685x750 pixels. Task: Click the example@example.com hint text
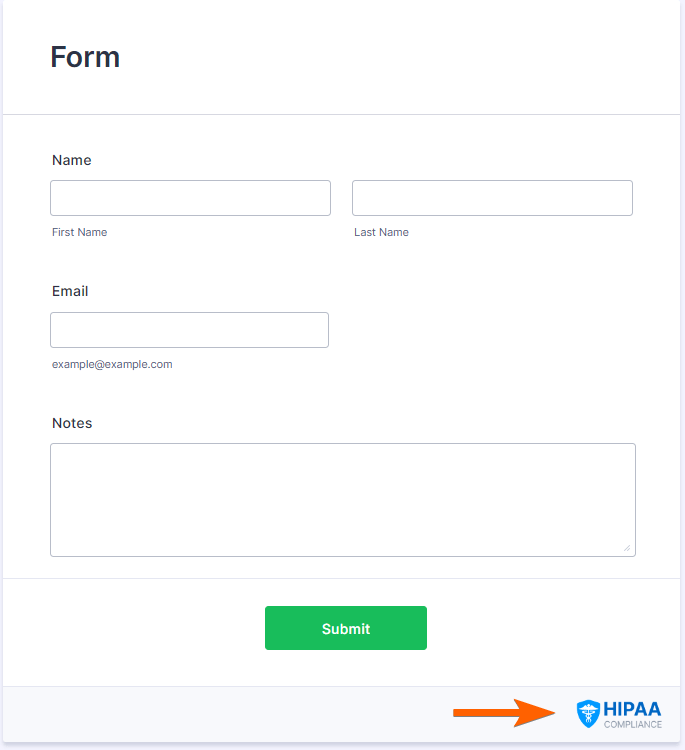[x=112, y=364]
